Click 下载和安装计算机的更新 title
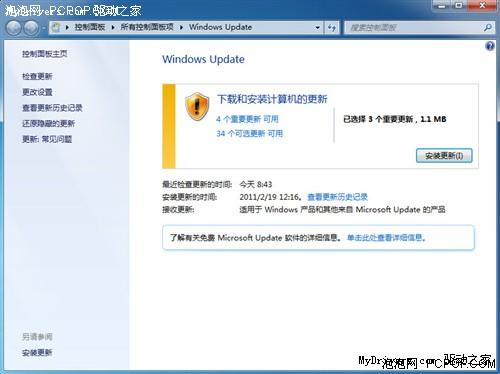Viewport: 500px width, 374px height. click(x=272, y=99)
